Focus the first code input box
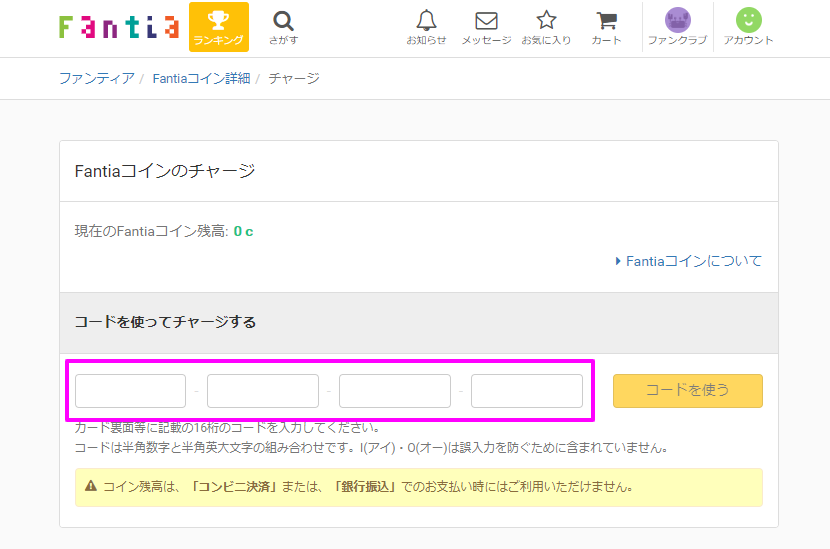830x549 pixels. point(131,391)
